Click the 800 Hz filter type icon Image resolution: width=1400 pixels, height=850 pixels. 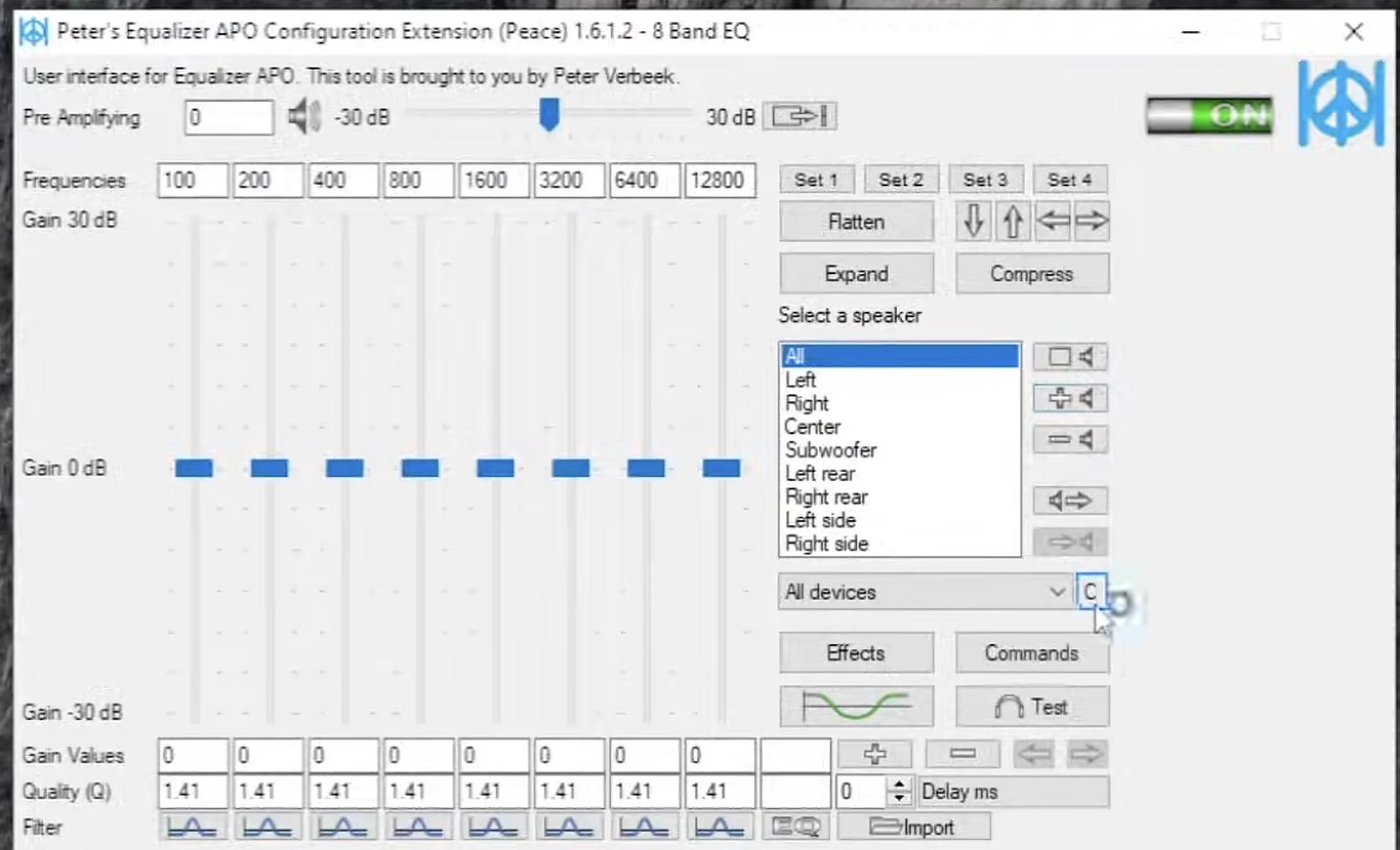419,827
